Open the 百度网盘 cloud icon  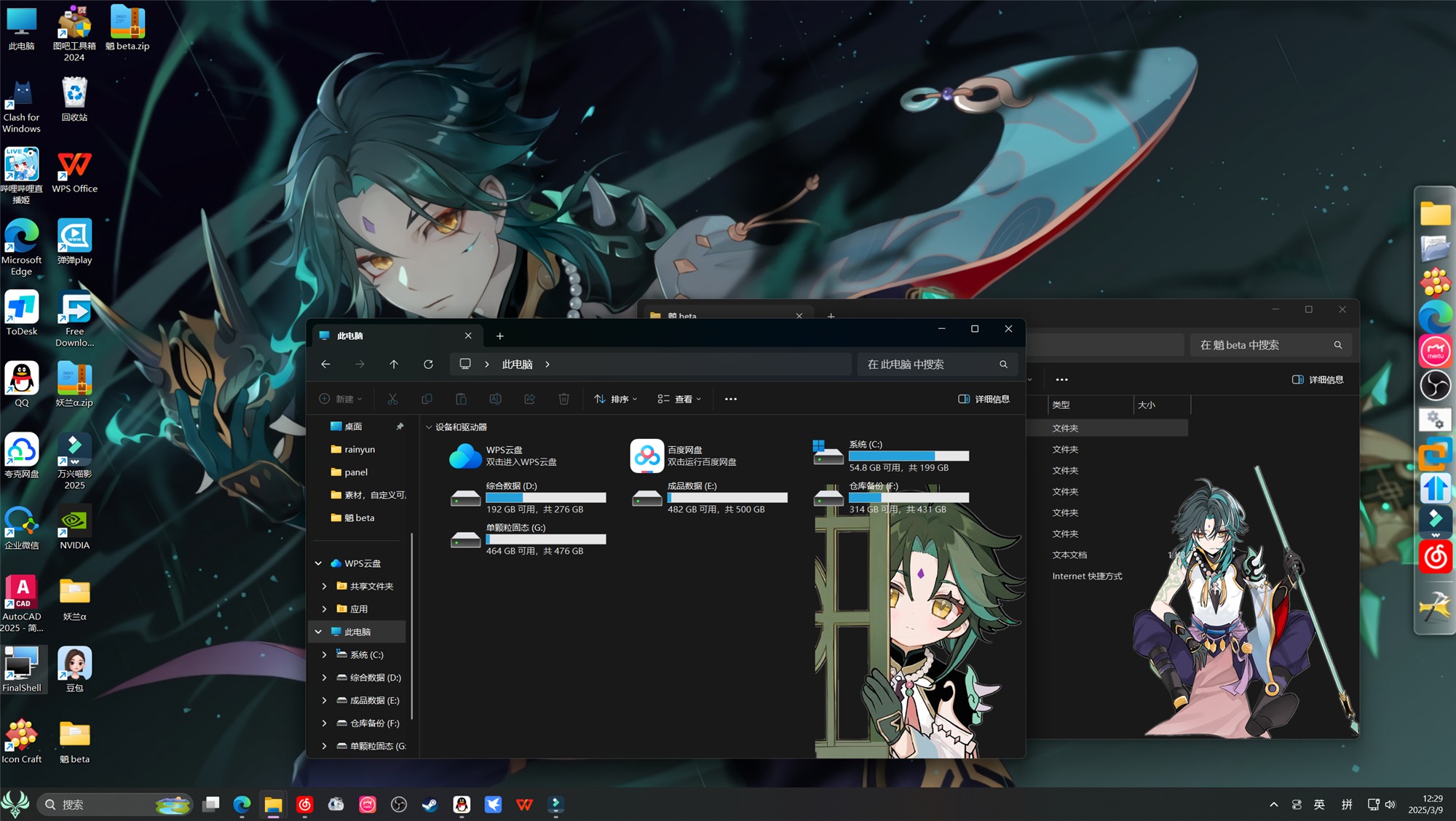pyautogui.click(x=646, y=456)
